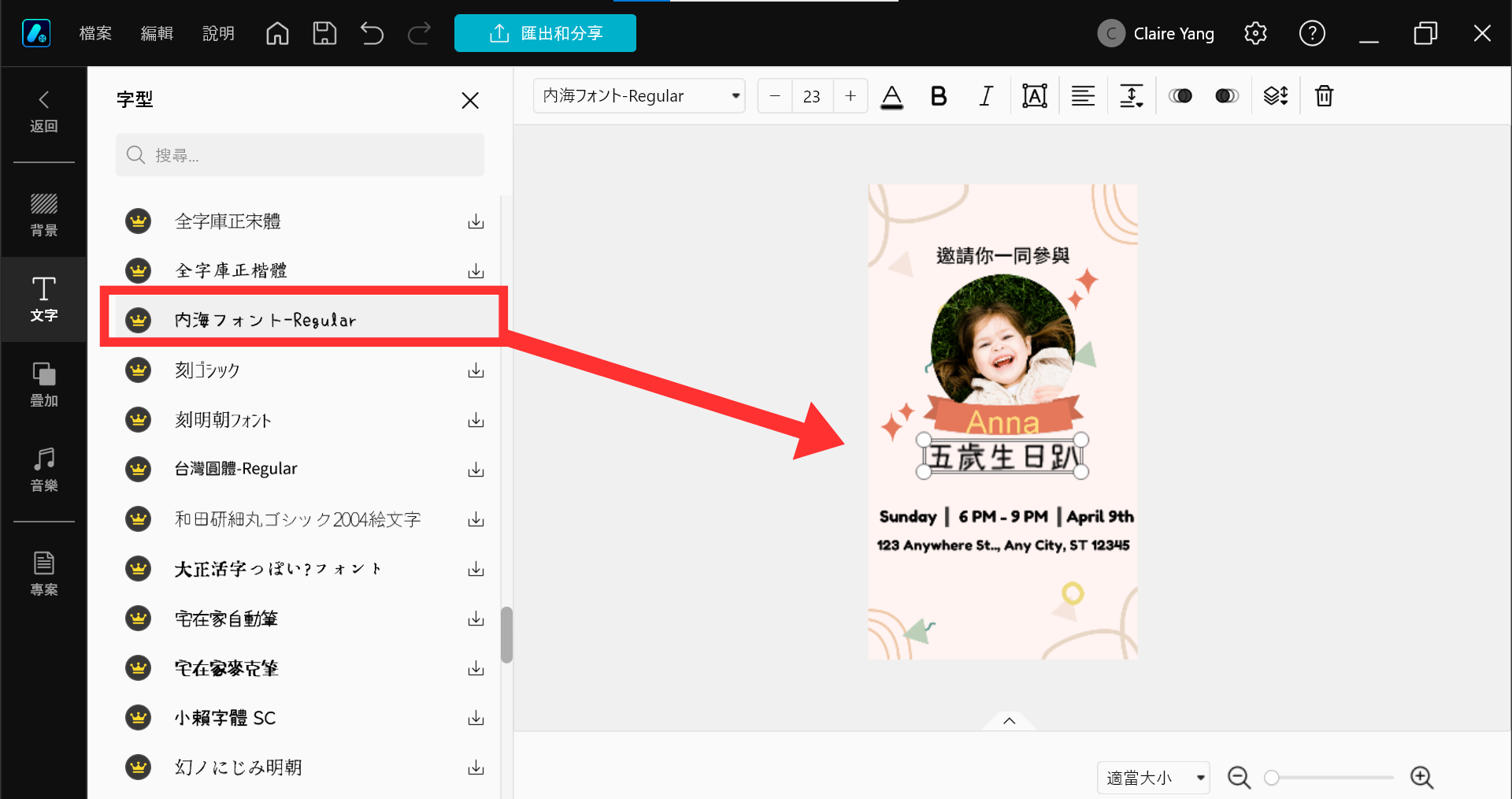Save the project with the disk icon
Image resolution: width=1512 pixels, height=799 pixels.
pos(324,33)
